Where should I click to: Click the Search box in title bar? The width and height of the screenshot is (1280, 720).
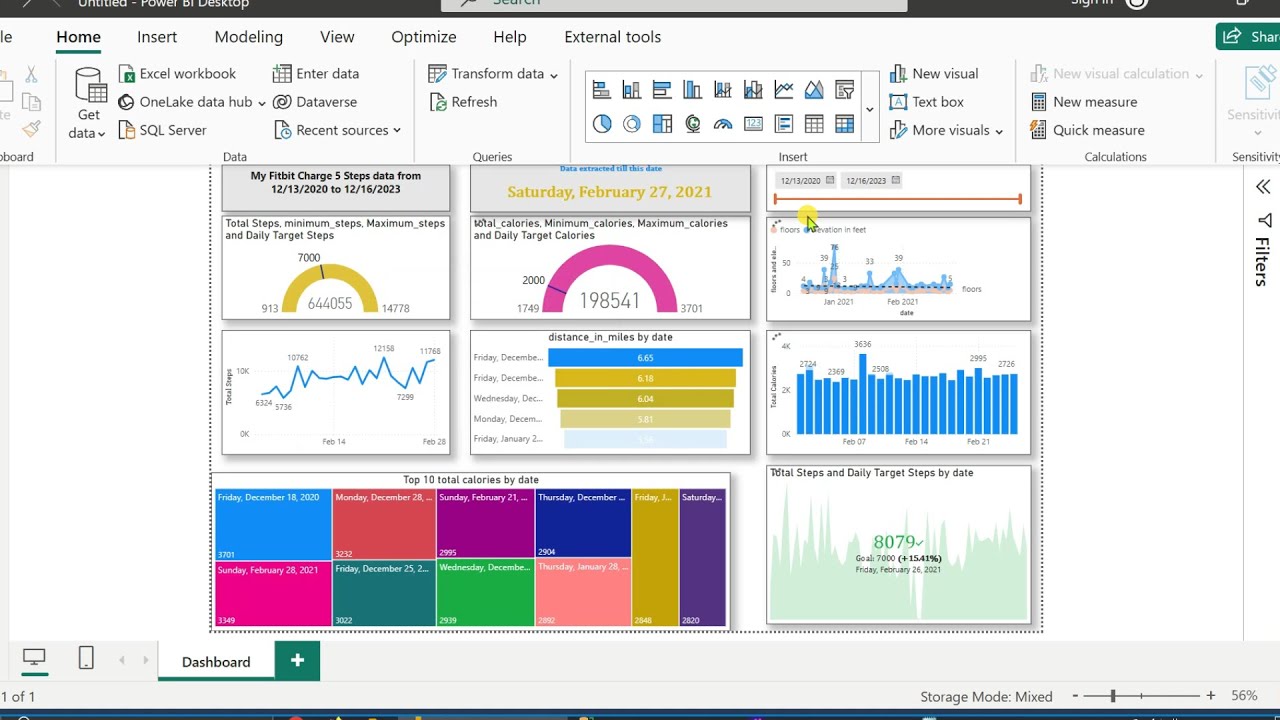(674, 4)
